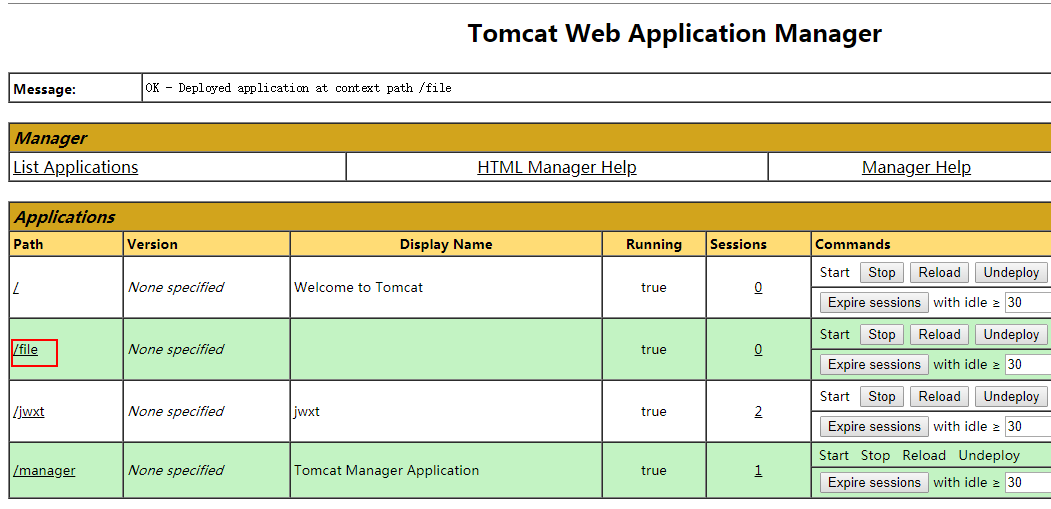Stop the /jwxt application
The image size is (1051, 509).
tap(881, 396)
